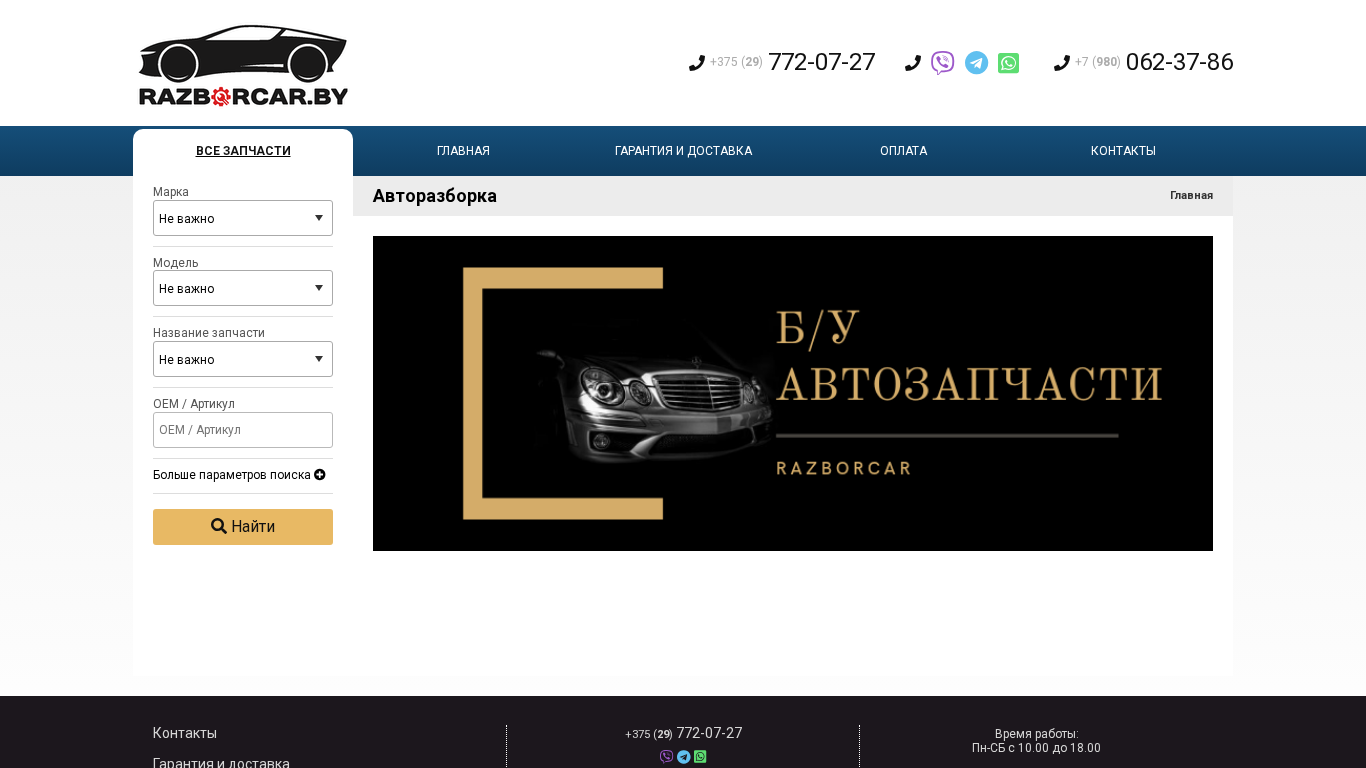
Task: Click the RAZBORCAR.BY car logo
Action: [x=243, y=65]
